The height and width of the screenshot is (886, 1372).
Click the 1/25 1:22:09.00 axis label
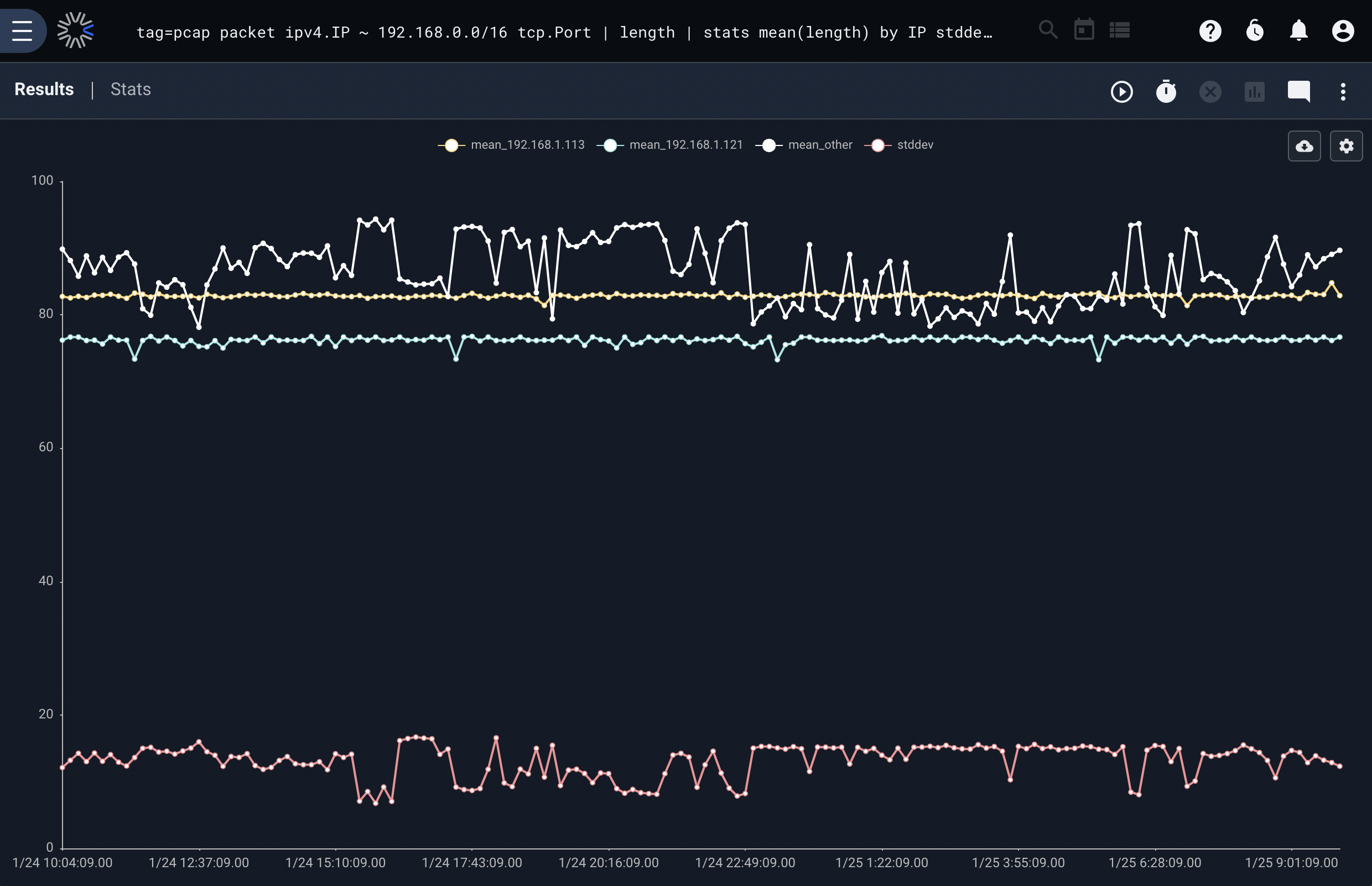(x=882, y=862)
